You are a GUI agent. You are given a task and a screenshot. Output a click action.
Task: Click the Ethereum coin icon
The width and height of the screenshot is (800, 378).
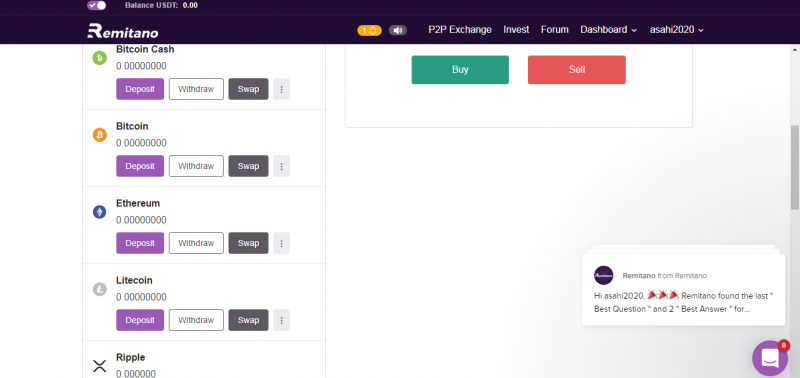click(99, 212)
